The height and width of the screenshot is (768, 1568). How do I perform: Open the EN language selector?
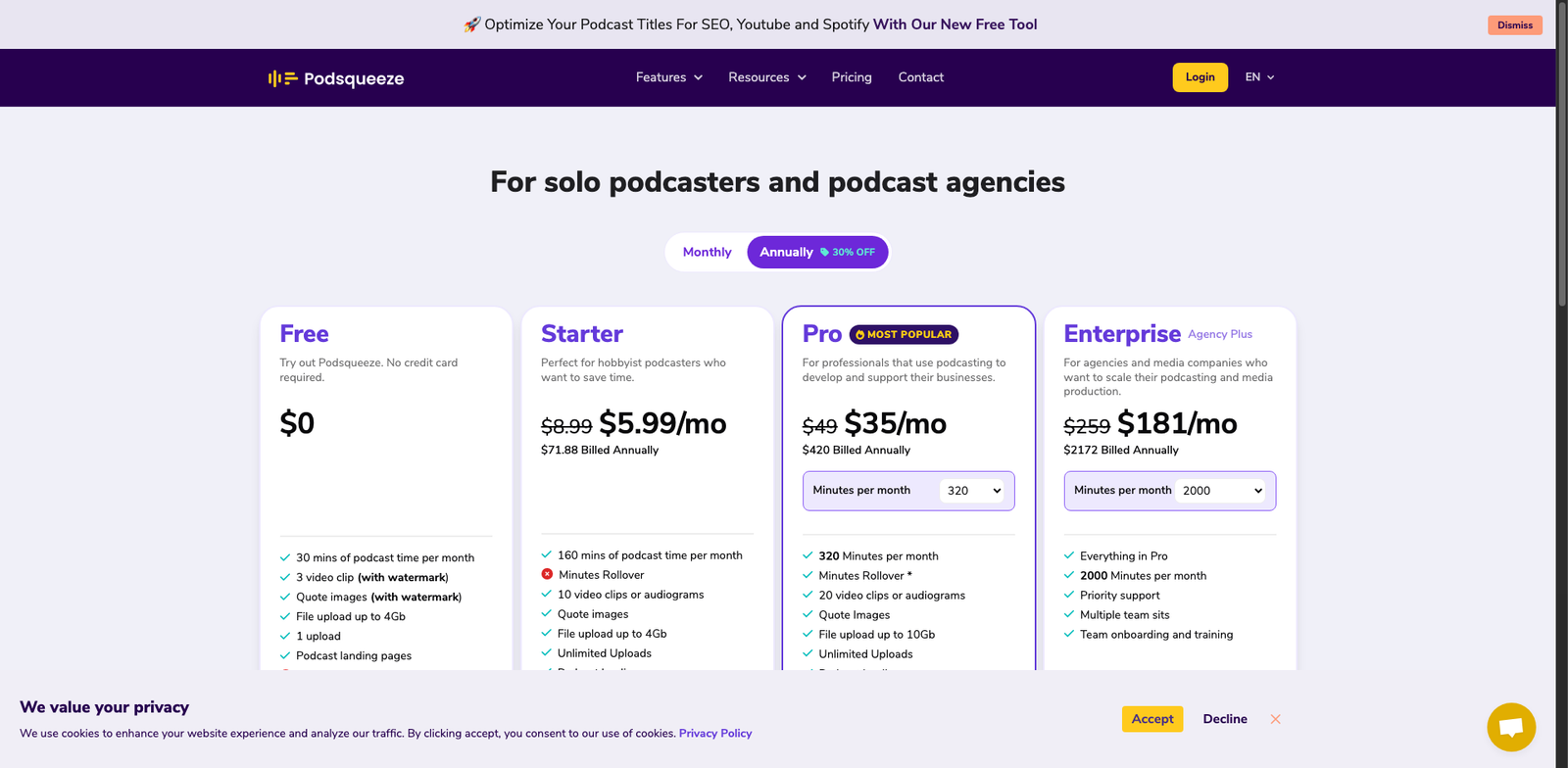point(1259,77)
